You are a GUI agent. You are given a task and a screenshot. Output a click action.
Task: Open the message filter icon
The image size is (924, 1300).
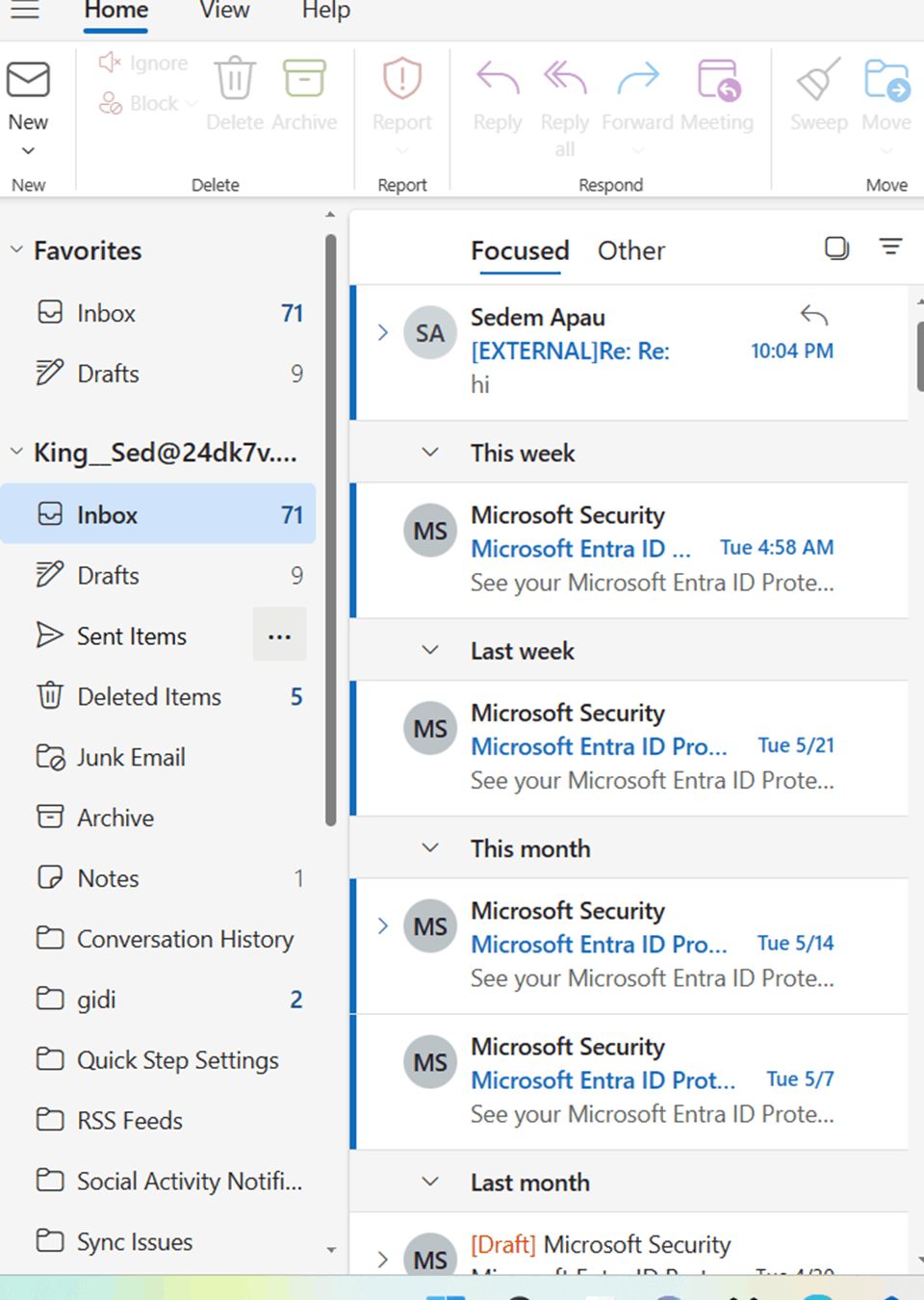tap(890, 247)
